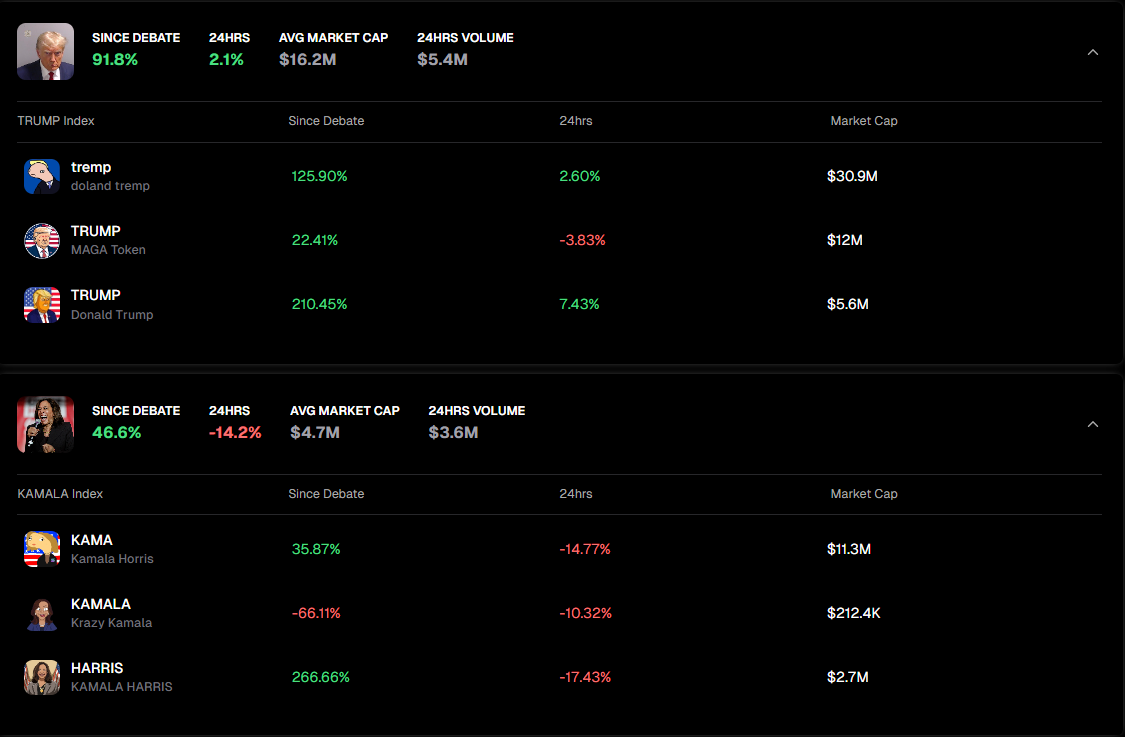The image size is (1125, 737).
Task: Click the KAMALA HARRIS subtitle text
Action: pos(122,687)
